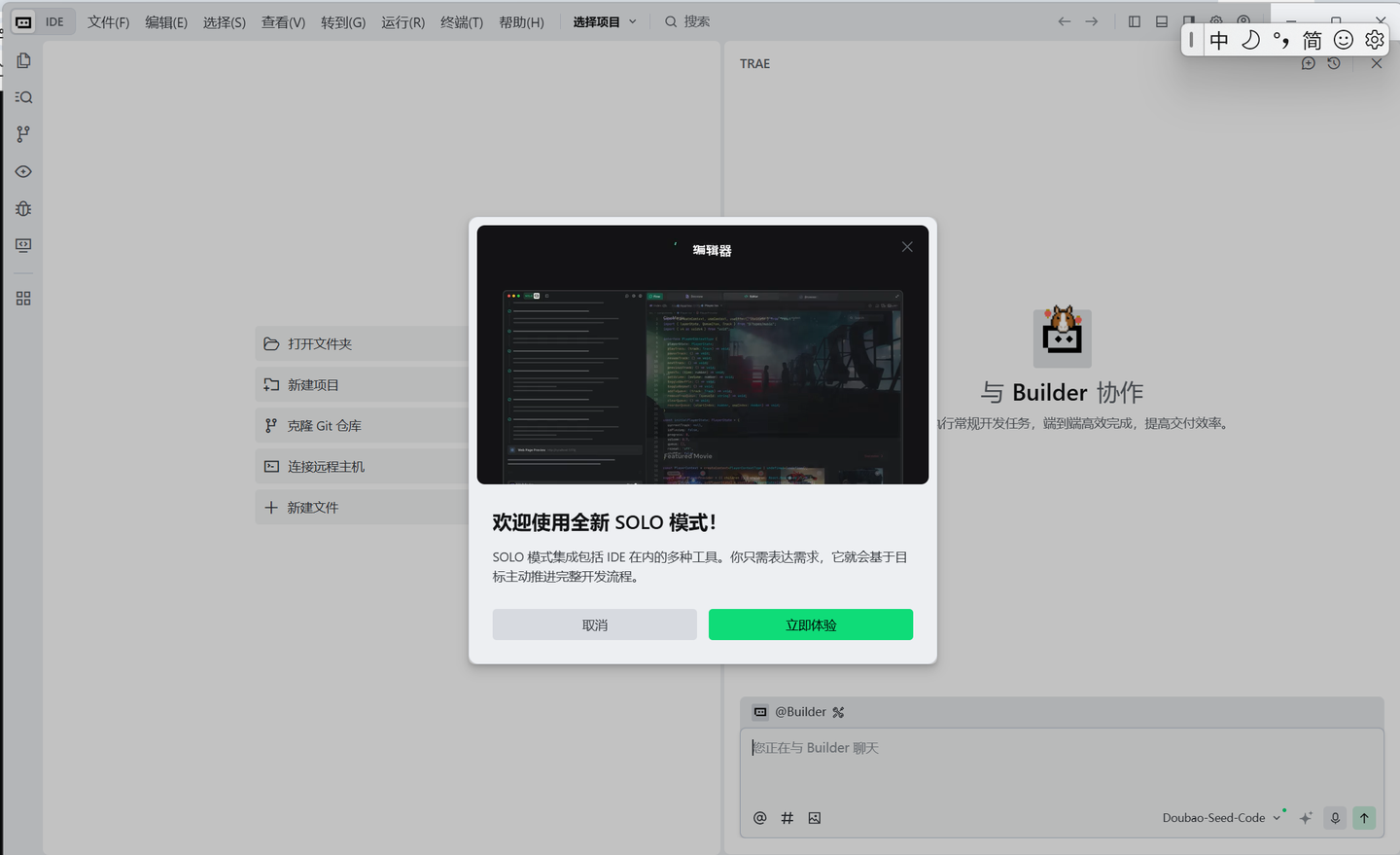This screenshot has width=1400, height=855.
Task: Open the Source Control branch icon
Action: (x=23, y=134)
